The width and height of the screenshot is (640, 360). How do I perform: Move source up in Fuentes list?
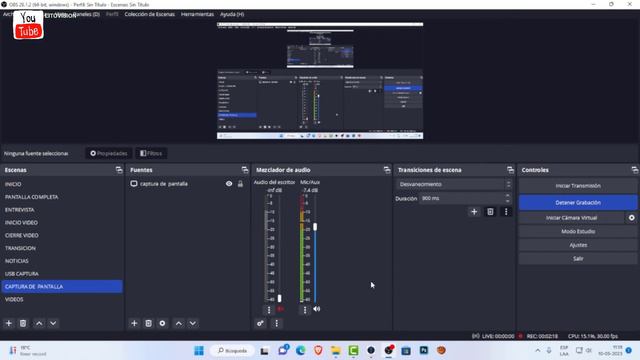[x=179, y=323]
